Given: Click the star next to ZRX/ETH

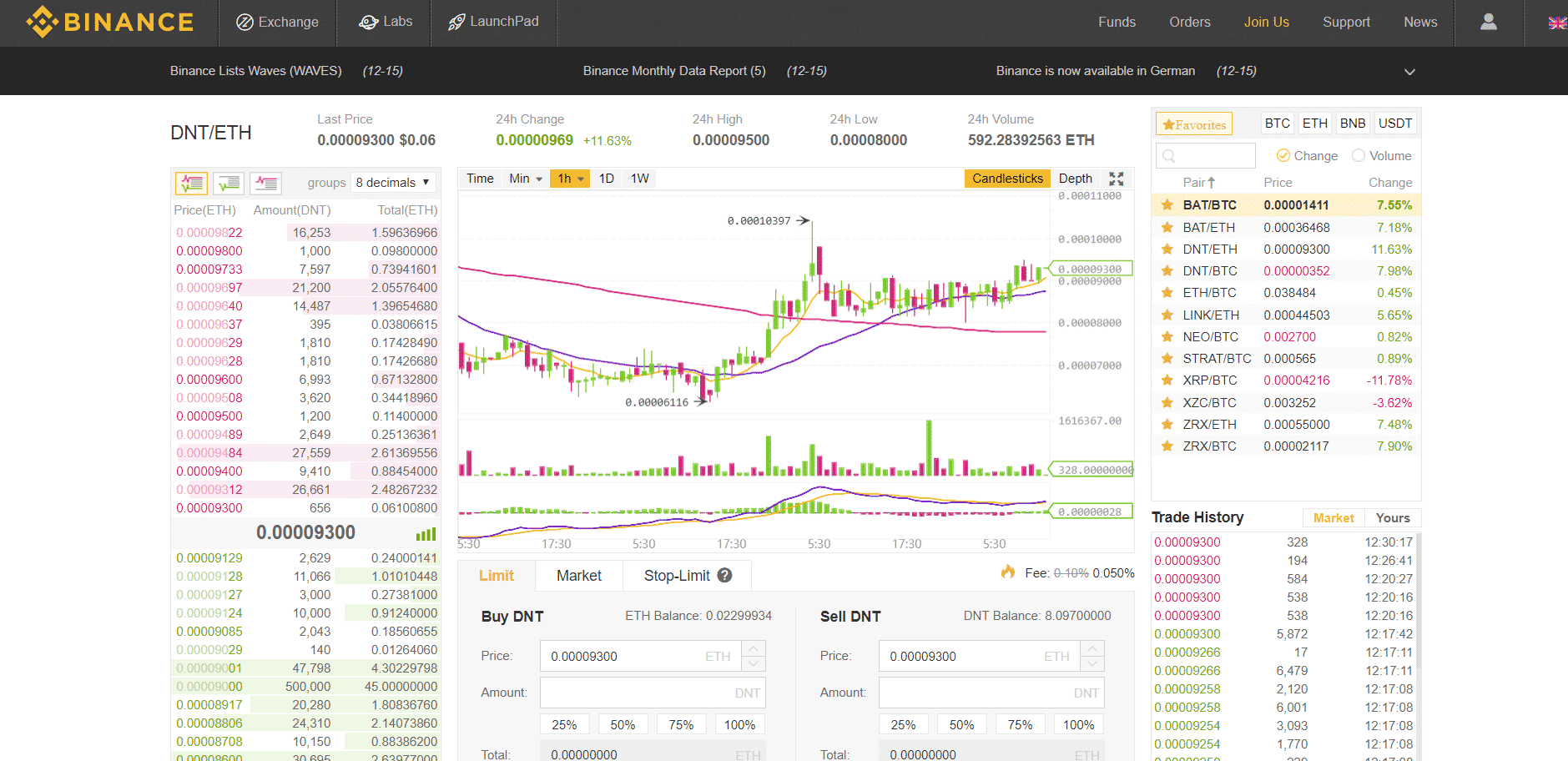Looking at the screenshot, I should tap(1167, 424).
